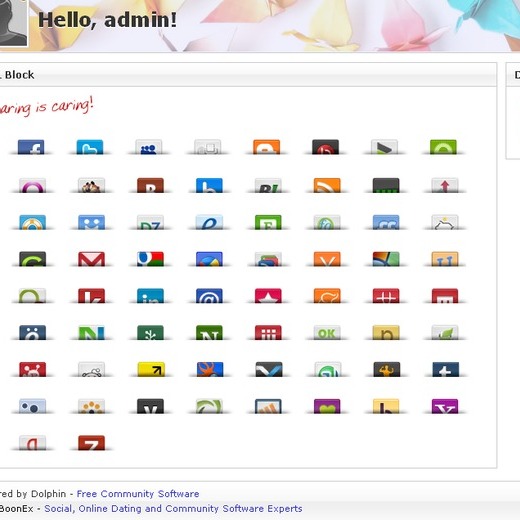Click the dark green serif N icon
This screenshot has width=520, height=520.
click(209, 333)
